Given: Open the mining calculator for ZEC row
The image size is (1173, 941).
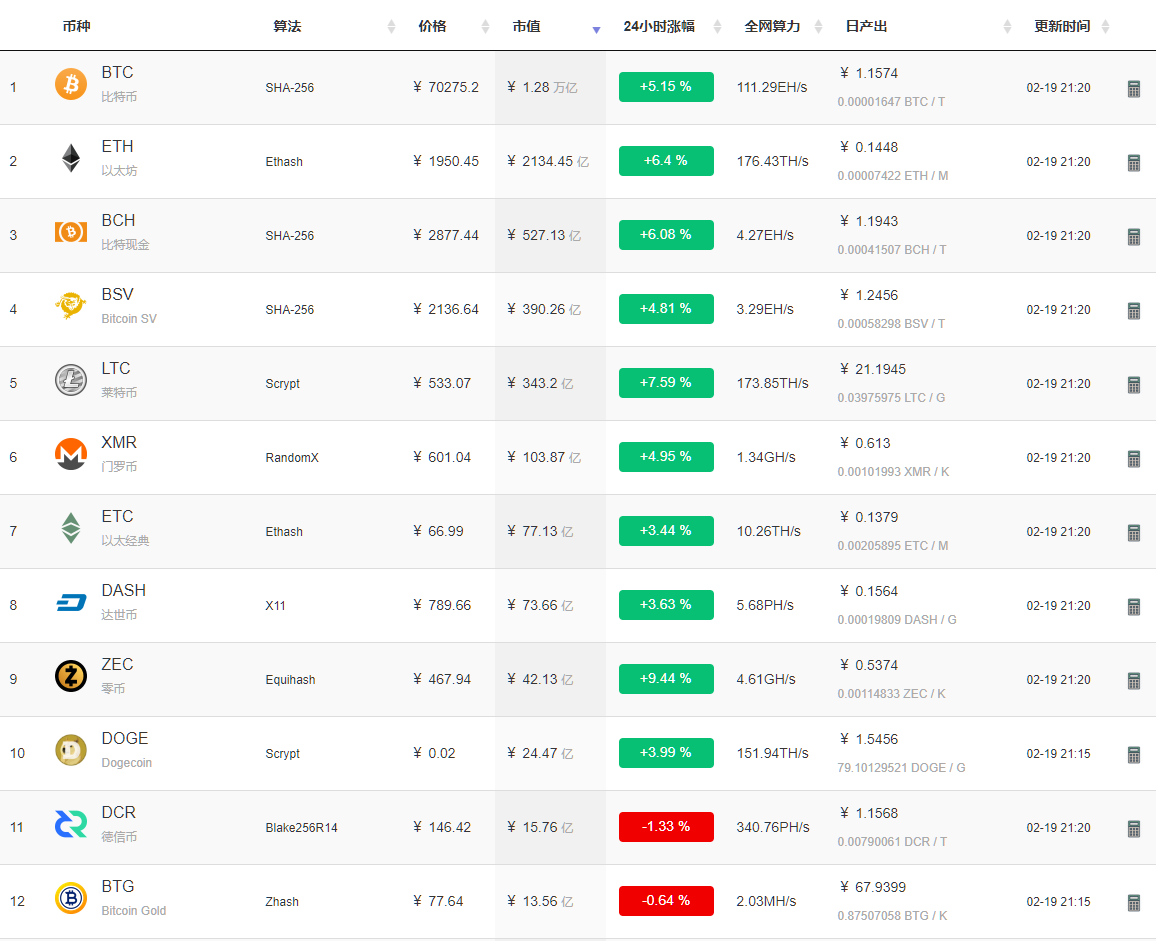Looking at the screenshot, I should tap(1134, 681).
